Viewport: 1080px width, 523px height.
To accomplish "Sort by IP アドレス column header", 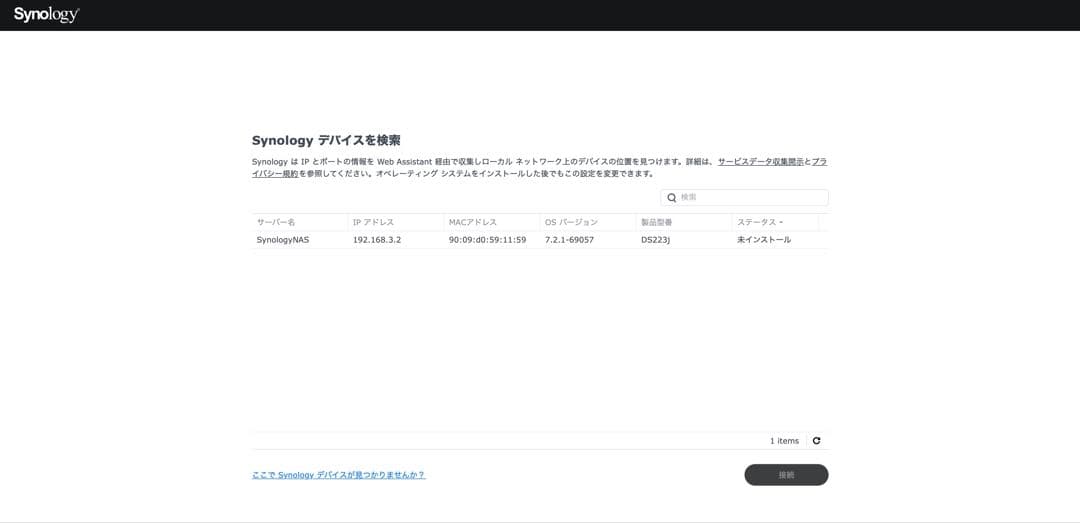I will tap(396, 223).
